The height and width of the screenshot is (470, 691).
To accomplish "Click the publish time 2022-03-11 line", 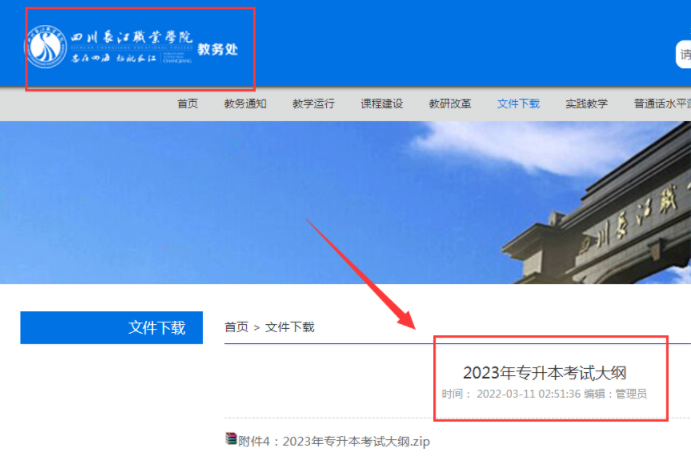I will [x=544, y=394].
